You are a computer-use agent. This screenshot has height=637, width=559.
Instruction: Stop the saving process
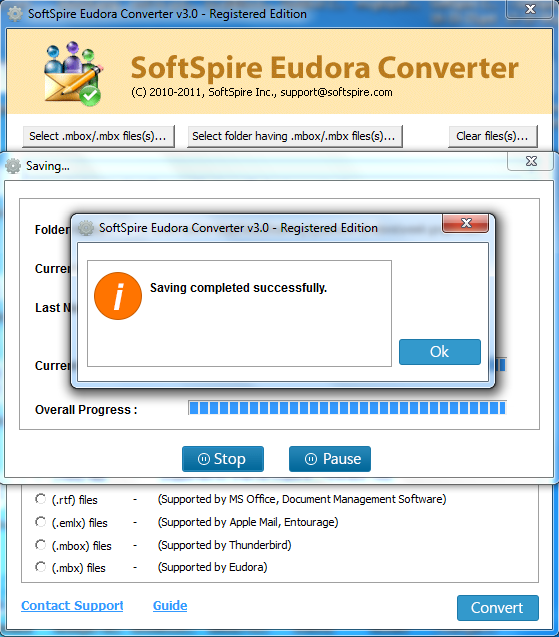tap(223, 459)
